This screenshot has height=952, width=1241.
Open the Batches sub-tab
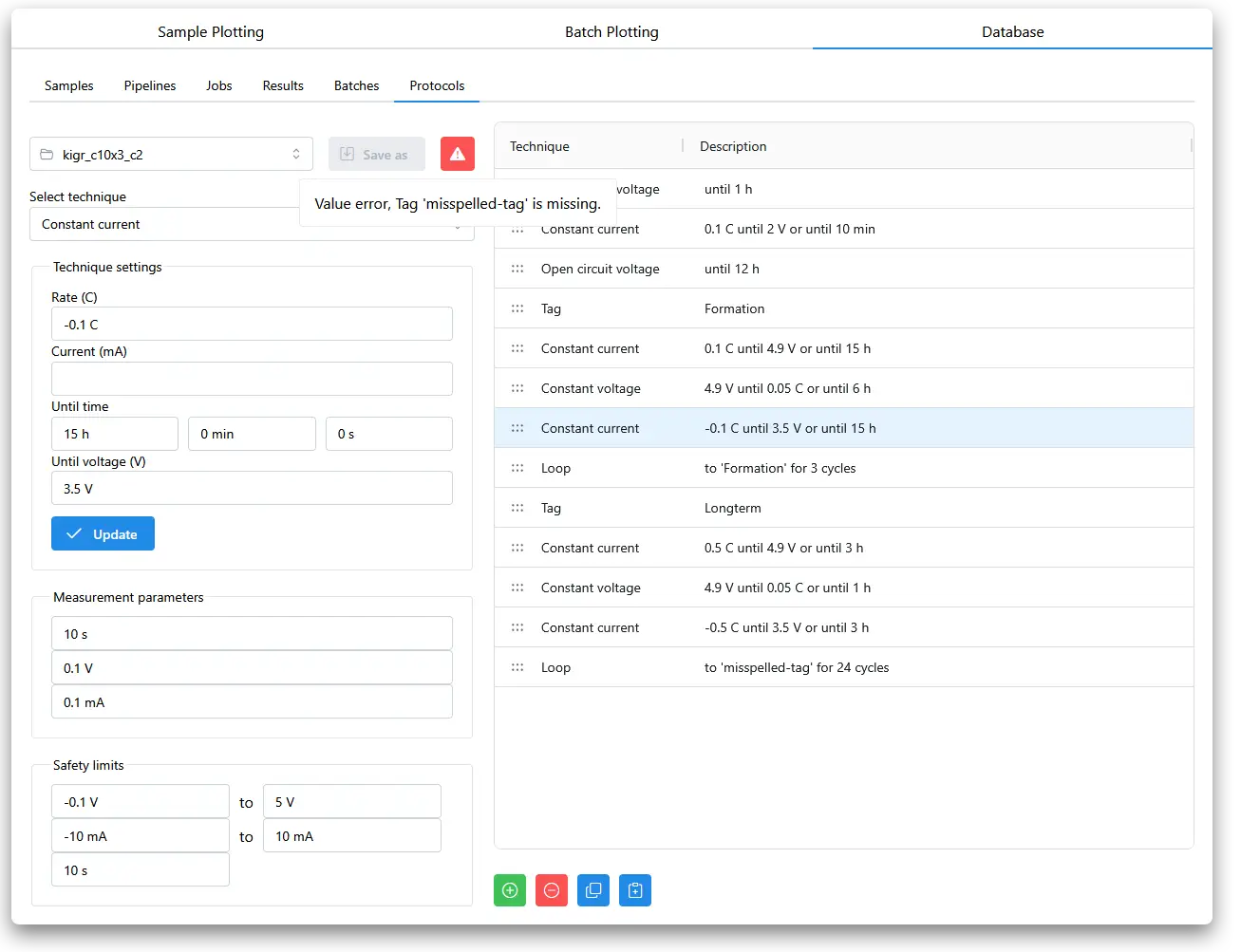357,85
